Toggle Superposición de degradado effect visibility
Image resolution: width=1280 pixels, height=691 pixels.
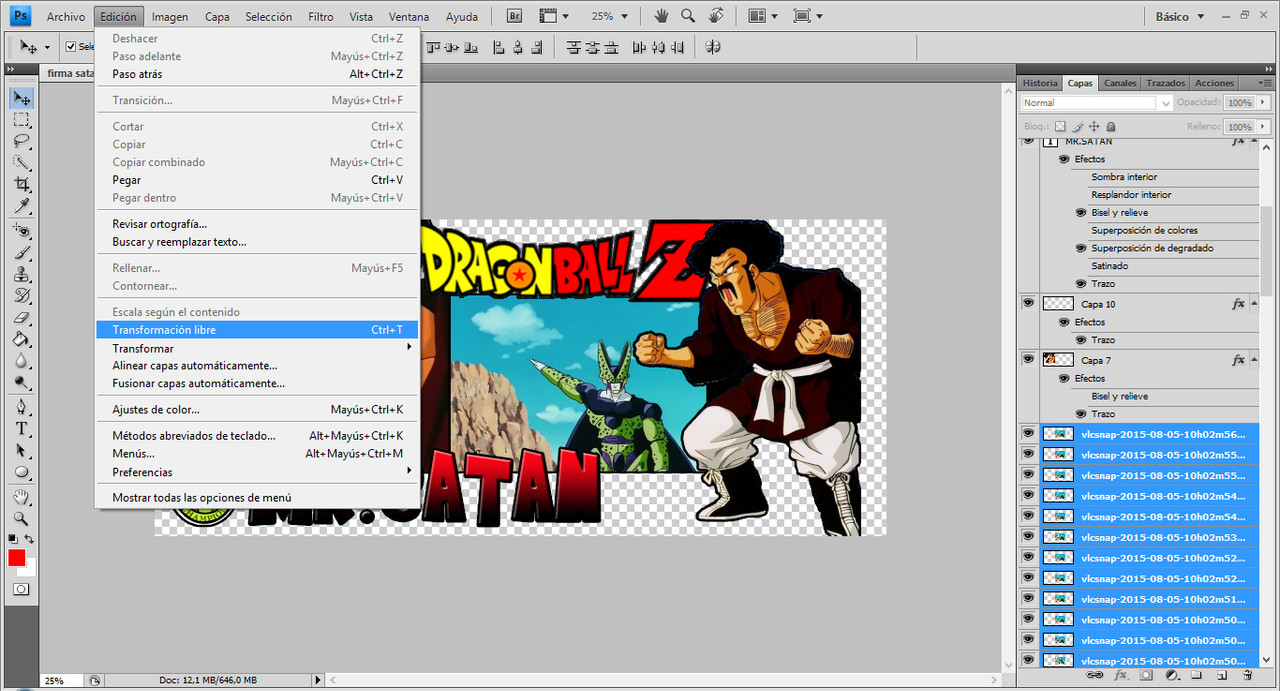[x=1081, y=248]
